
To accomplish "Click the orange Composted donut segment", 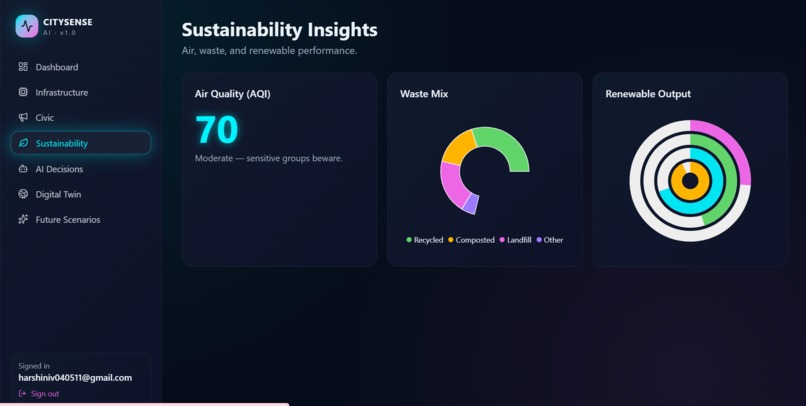I will (x=459, y=147).
